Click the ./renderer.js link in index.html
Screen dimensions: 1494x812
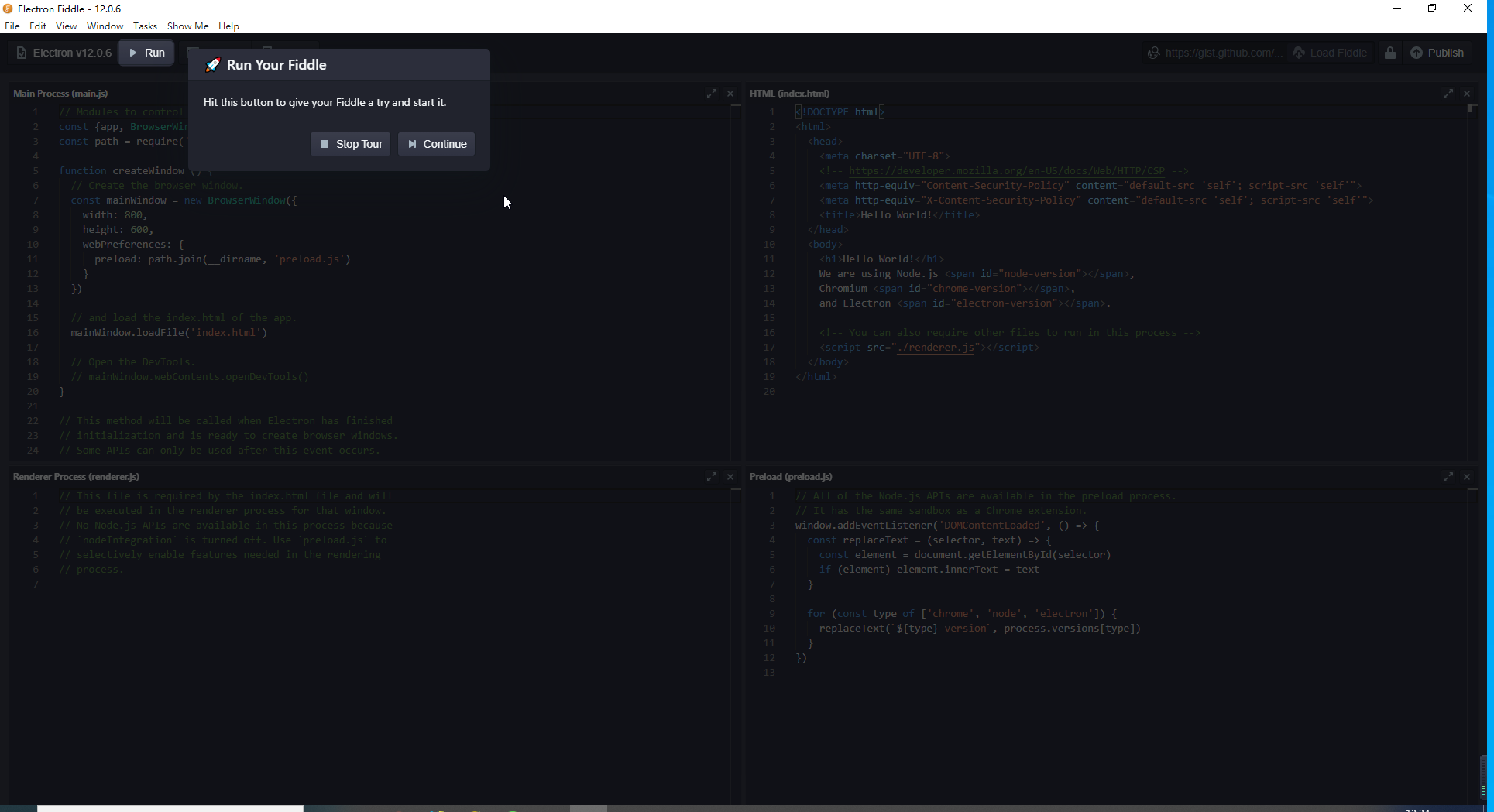pyautogui.click(x=936, y=348)
